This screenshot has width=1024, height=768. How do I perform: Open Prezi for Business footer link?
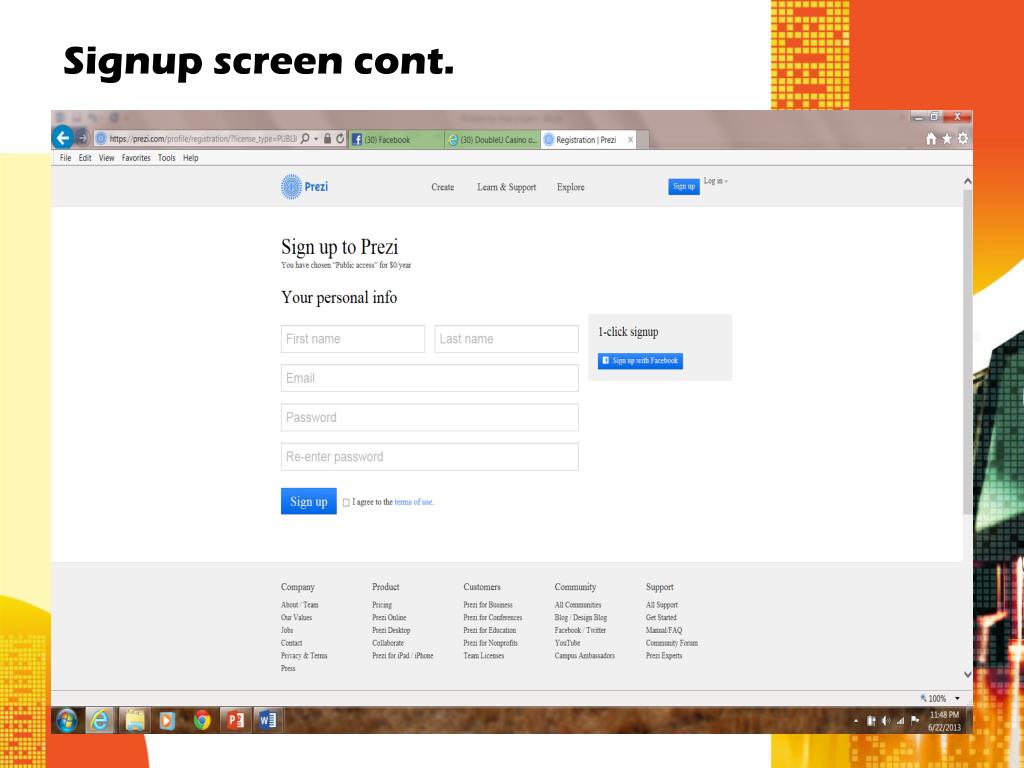(x=488, y=605)
